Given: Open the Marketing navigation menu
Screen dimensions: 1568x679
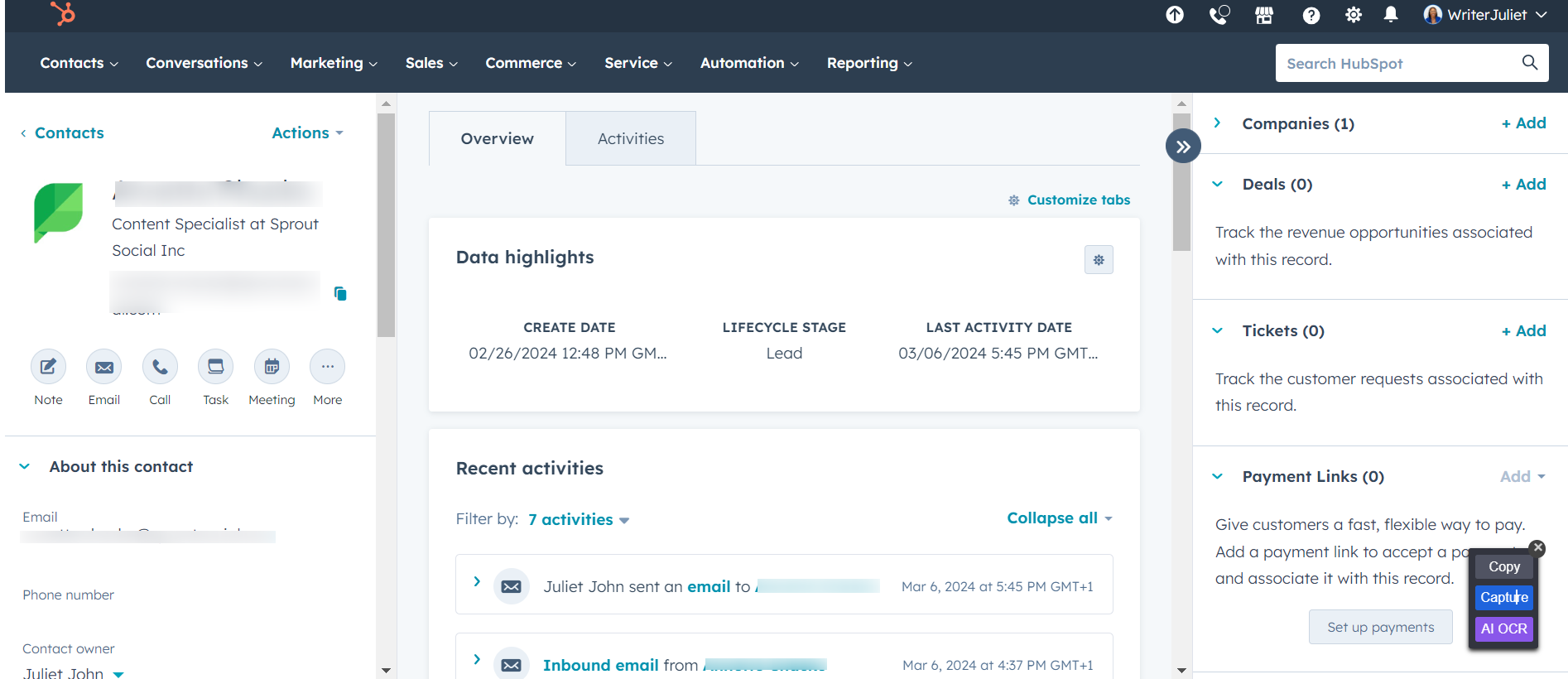Looking at the screenshot, I should pos(334,63).
